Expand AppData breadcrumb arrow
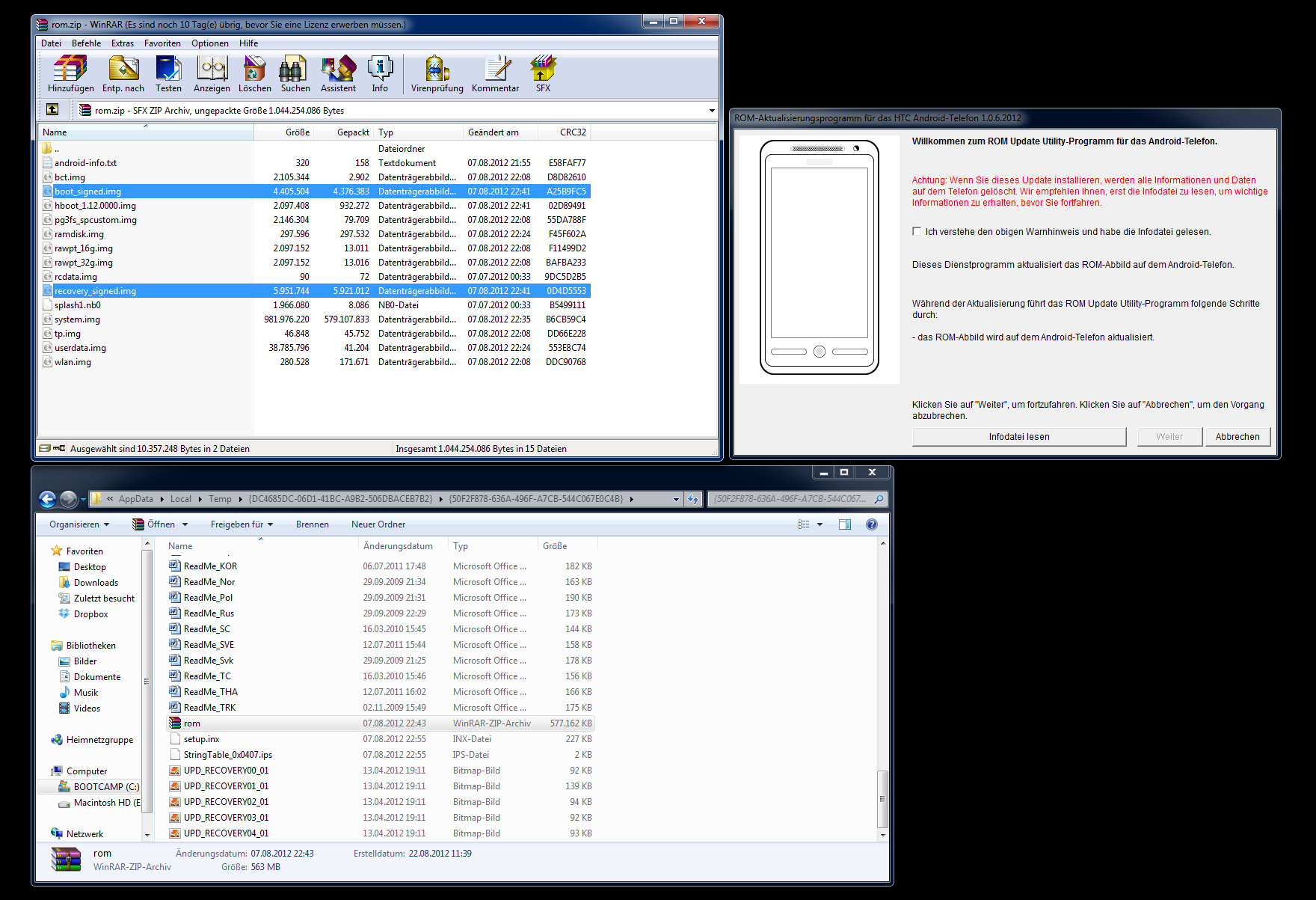 [161, 499]
